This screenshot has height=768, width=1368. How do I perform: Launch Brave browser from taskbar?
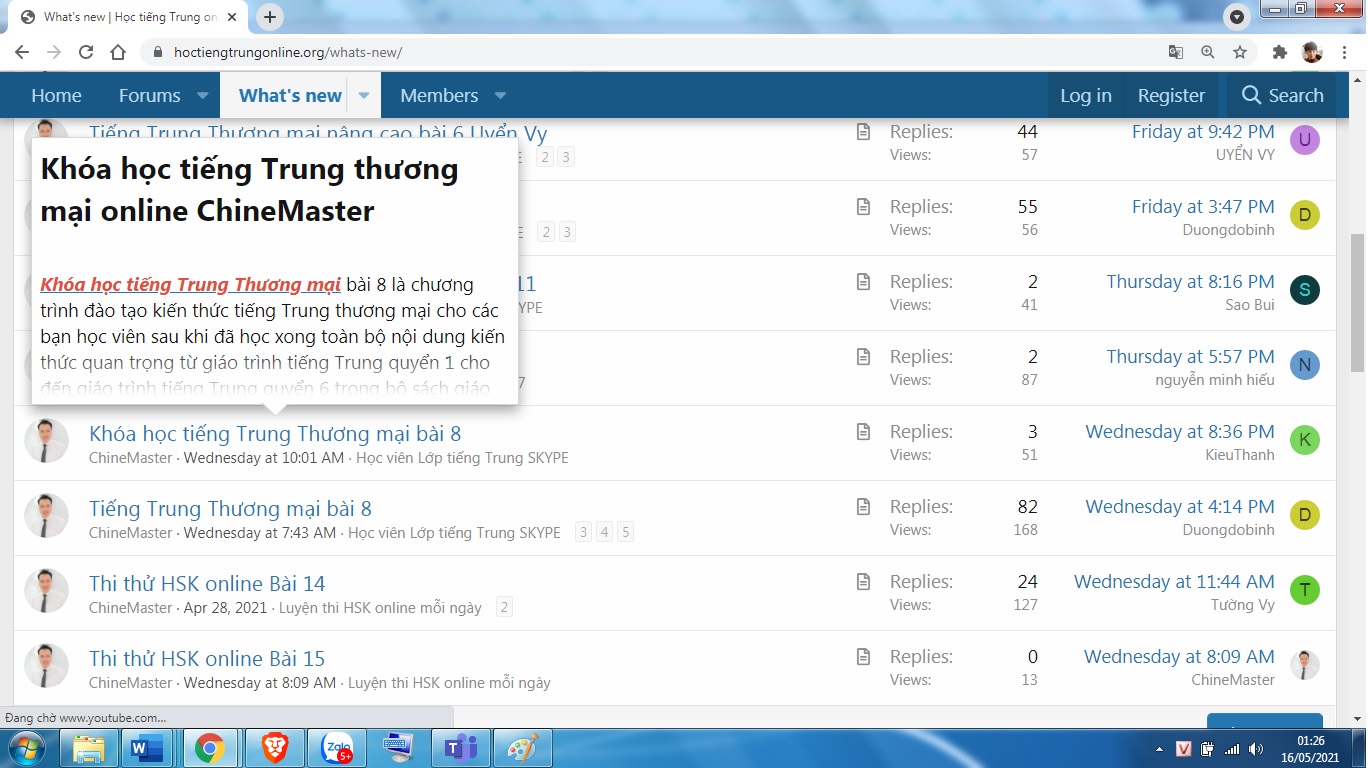274,748
